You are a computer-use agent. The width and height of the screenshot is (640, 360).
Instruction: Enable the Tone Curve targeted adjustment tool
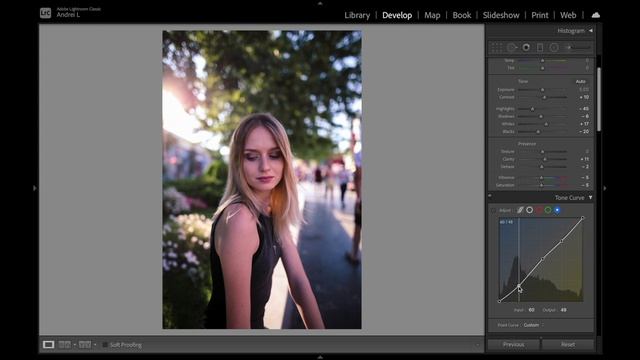point(493,211)
